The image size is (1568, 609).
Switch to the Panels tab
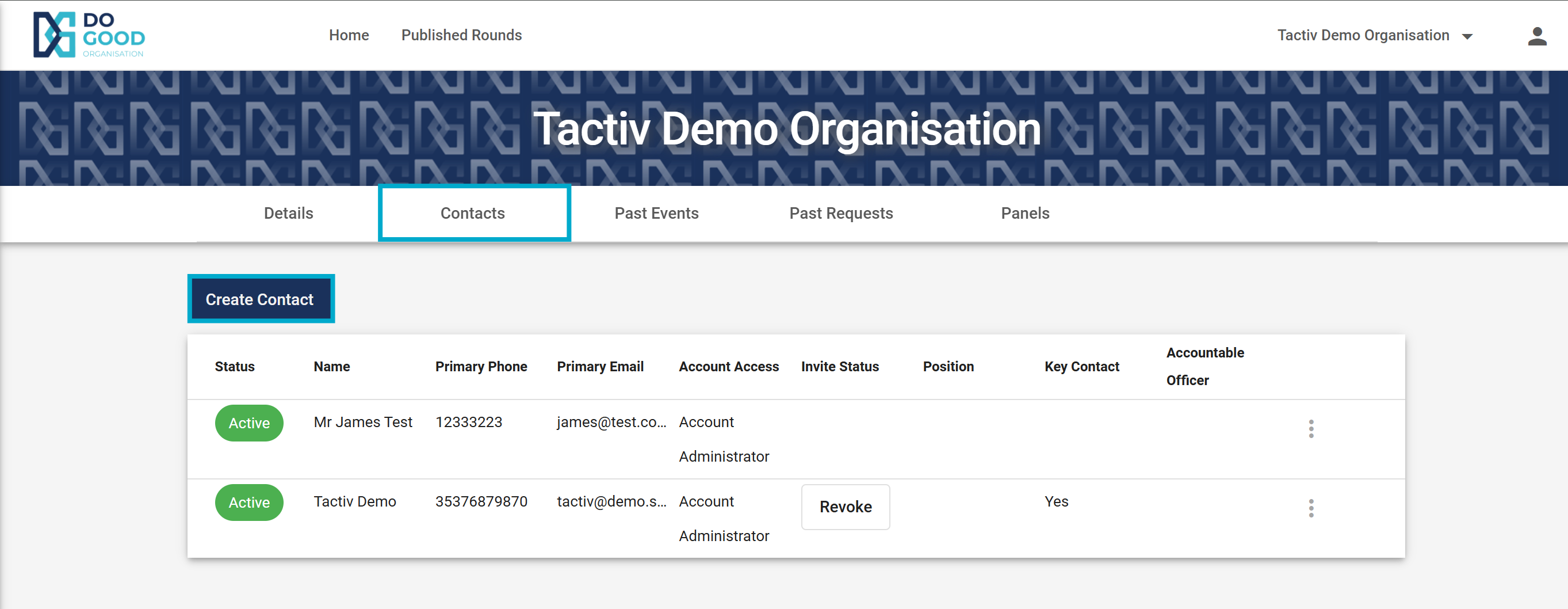[1025, 213]
